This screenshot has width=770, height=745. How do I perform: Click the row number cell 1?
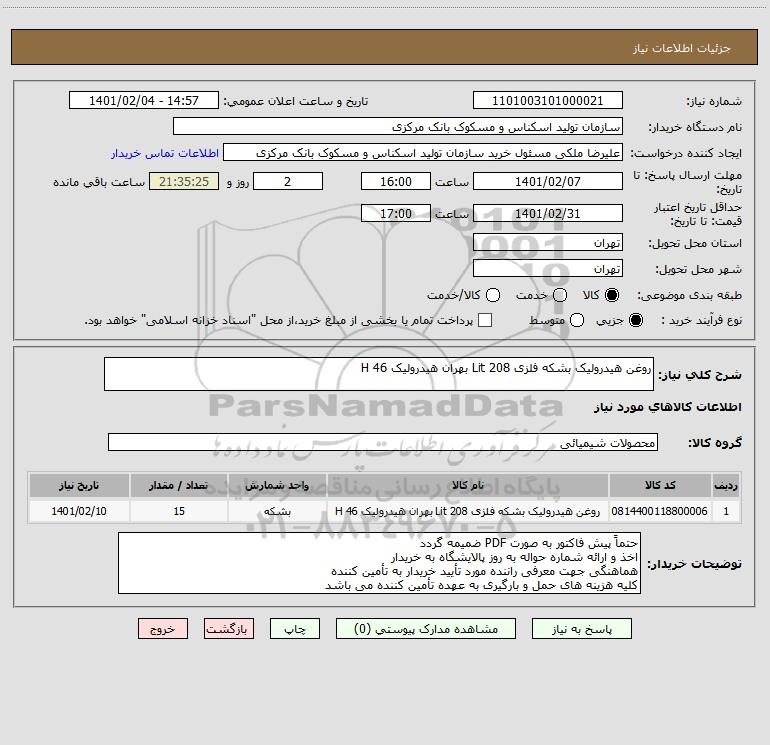click(x=726, y=511)
